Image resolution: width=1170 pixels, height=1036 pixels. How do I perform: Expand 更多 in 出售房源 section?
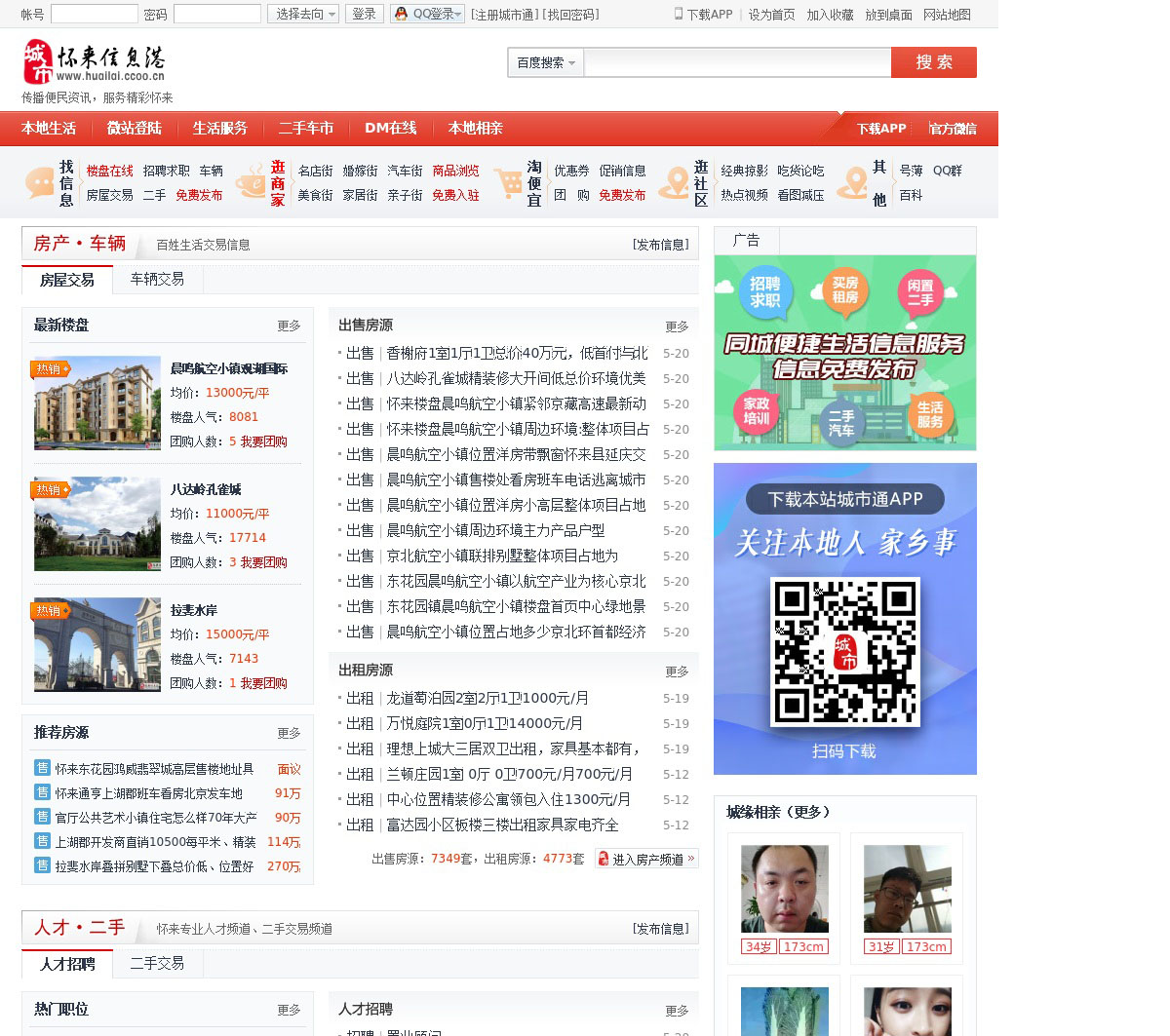pos(677,326)
